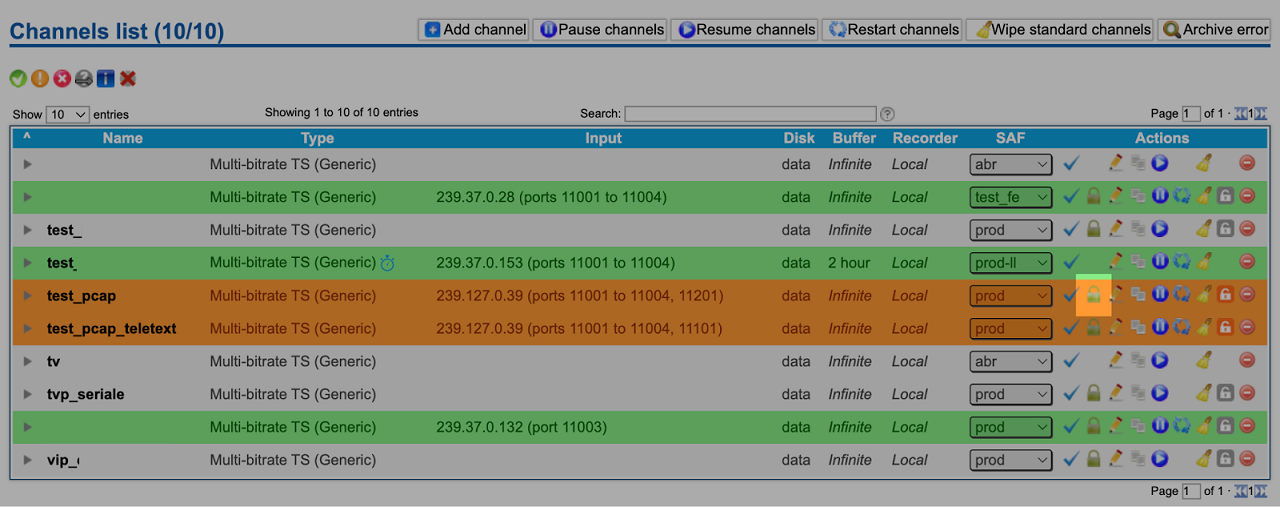Screen dimensions: 1280x507
Task: Toggle the green lock in 239.37.0.132 row
Action: tap(1094, 427)
